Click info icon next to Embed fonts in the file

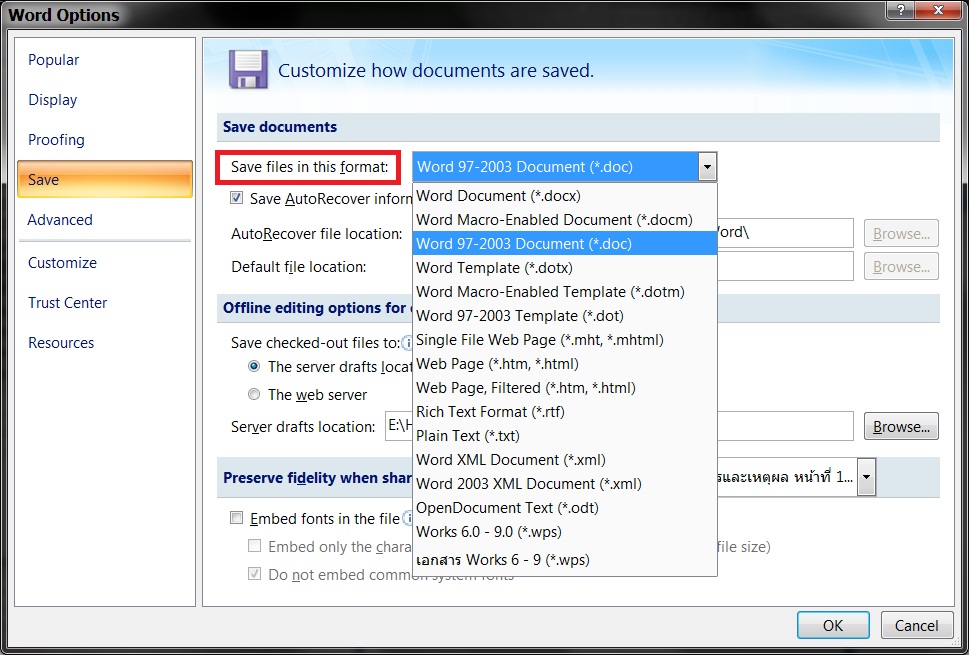pos(407,518)
